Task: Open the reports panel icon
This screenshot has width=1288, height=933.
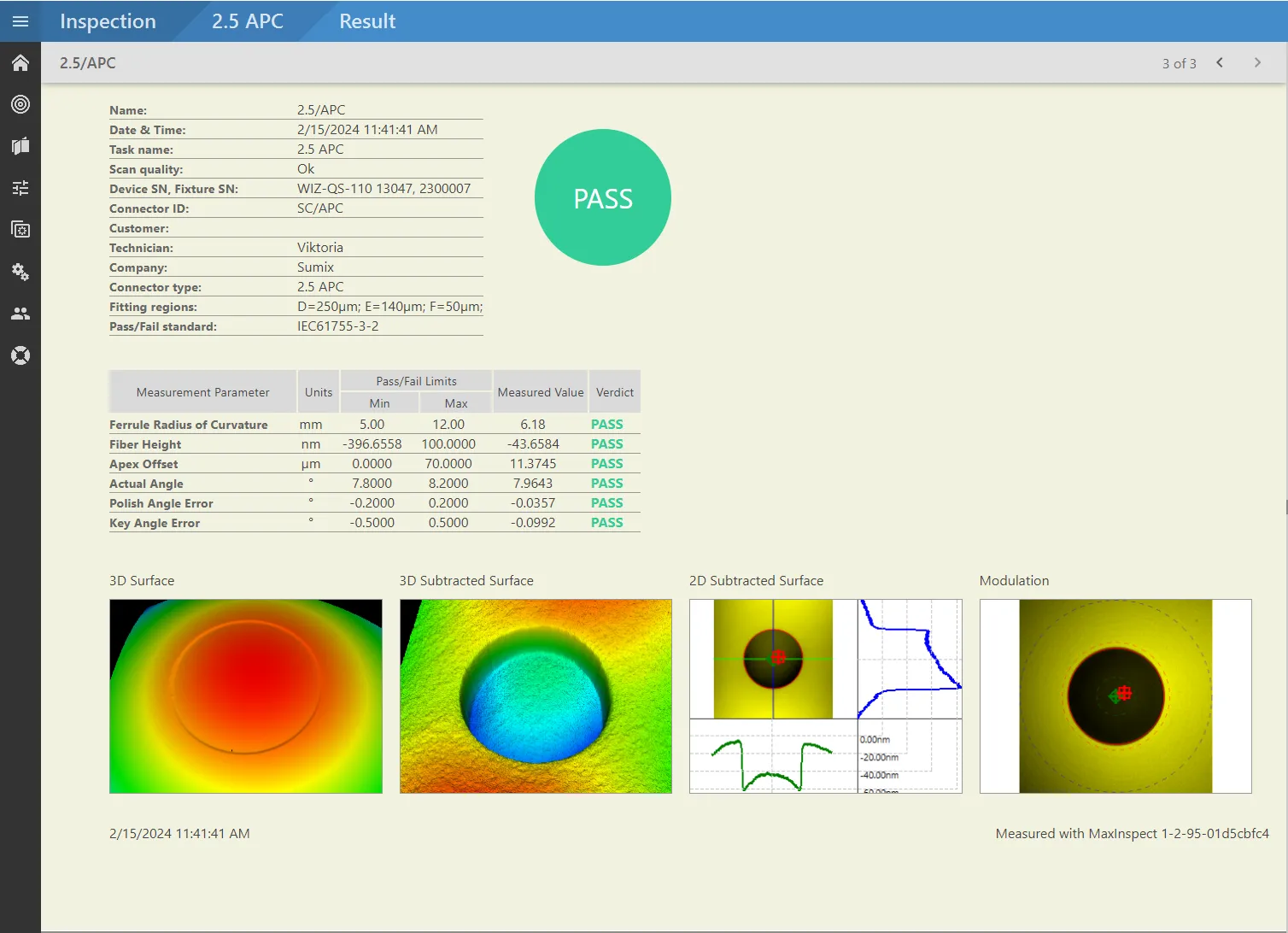Action: (20, 145)
